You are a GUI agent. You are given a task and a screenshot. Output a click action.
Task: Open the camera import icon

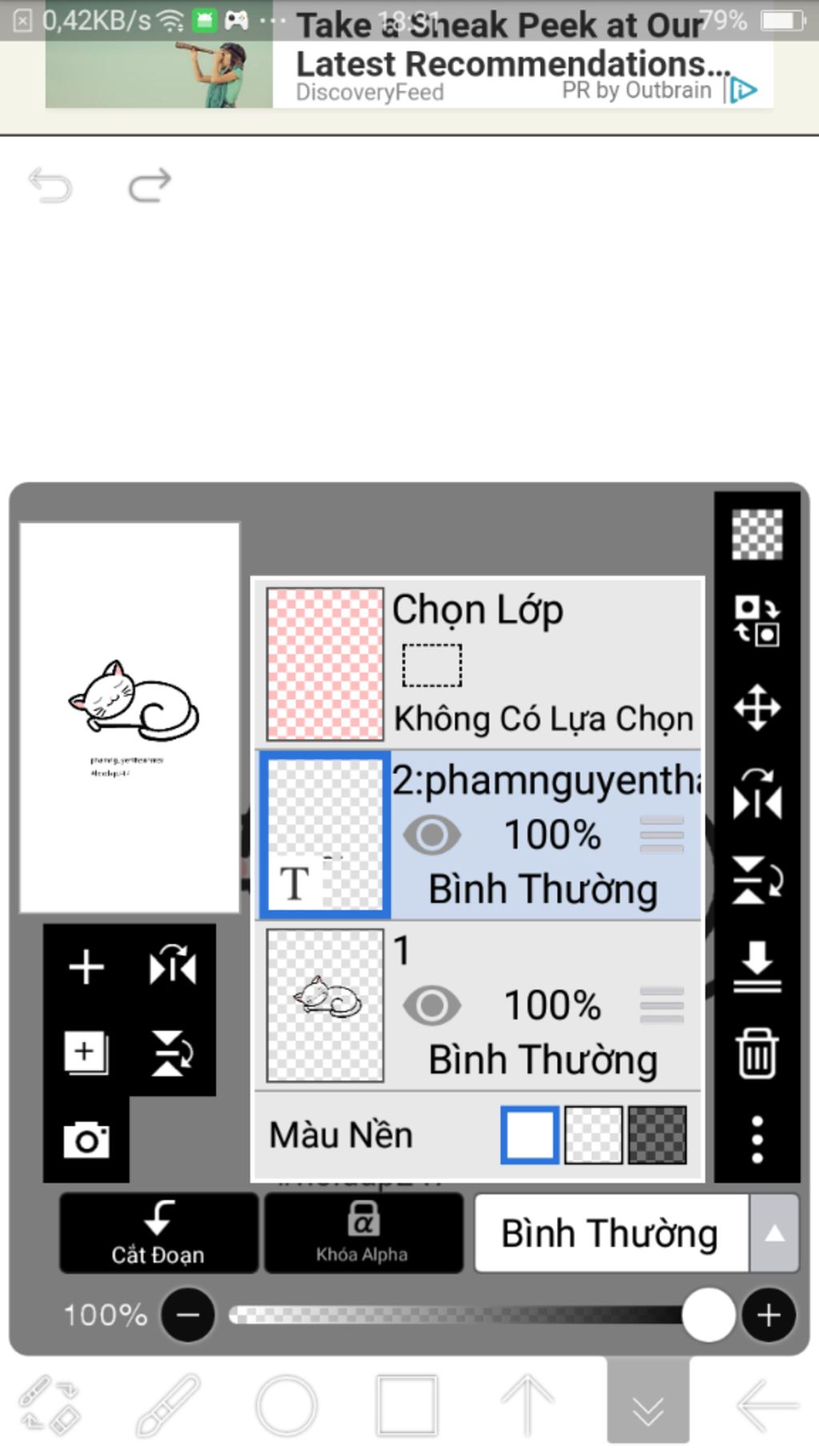tap(86, 1139)
